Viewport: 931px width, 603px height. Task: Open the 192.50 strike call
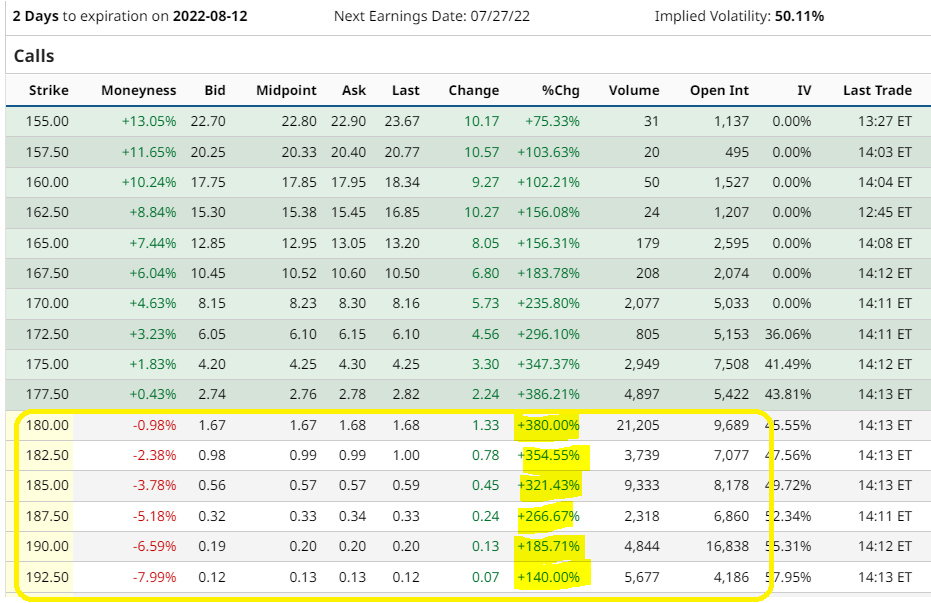click(49, 576)
